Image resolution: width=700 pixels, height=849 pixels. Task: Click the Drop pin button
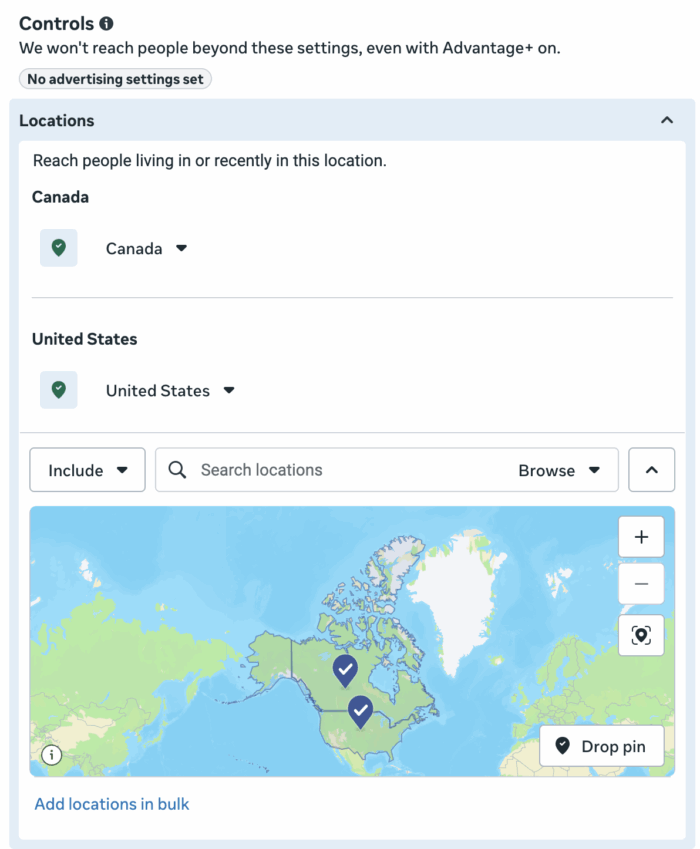point(601,745)
